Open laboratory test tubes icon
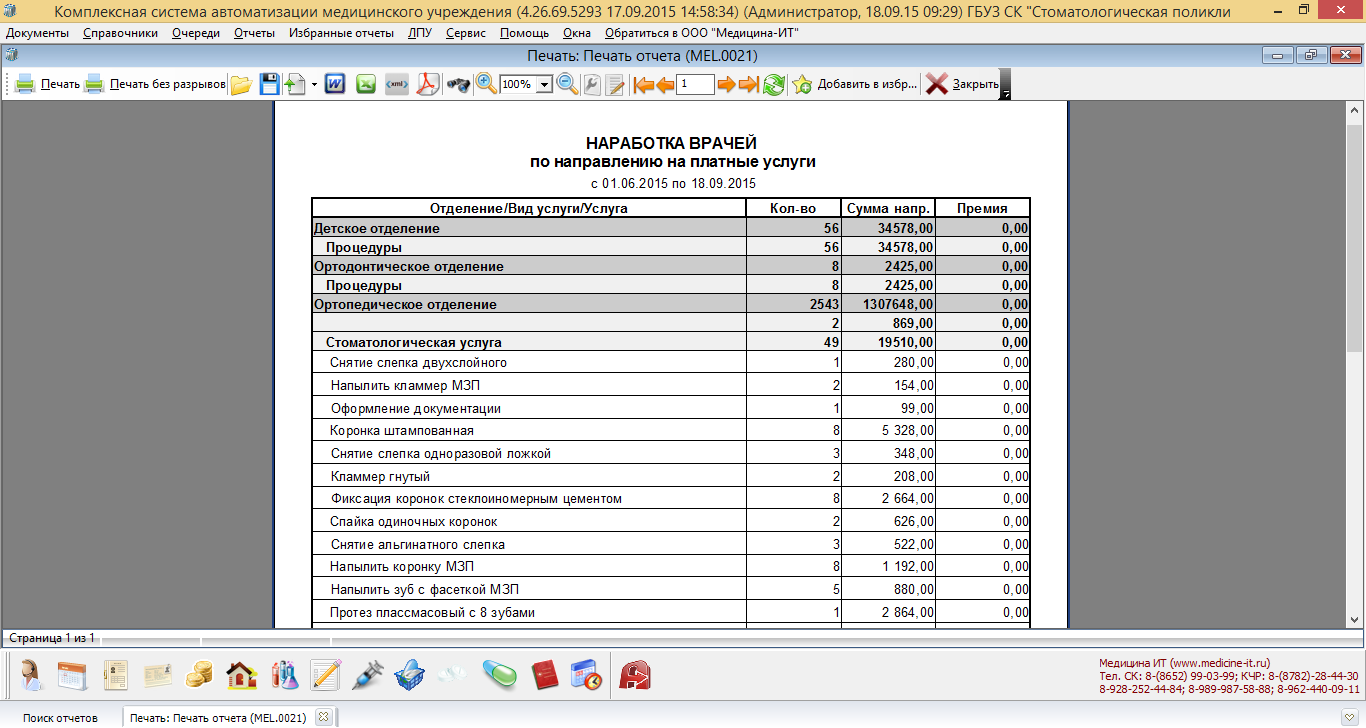The width and height of the screenshot is (1366, 728). coord(285,675)
